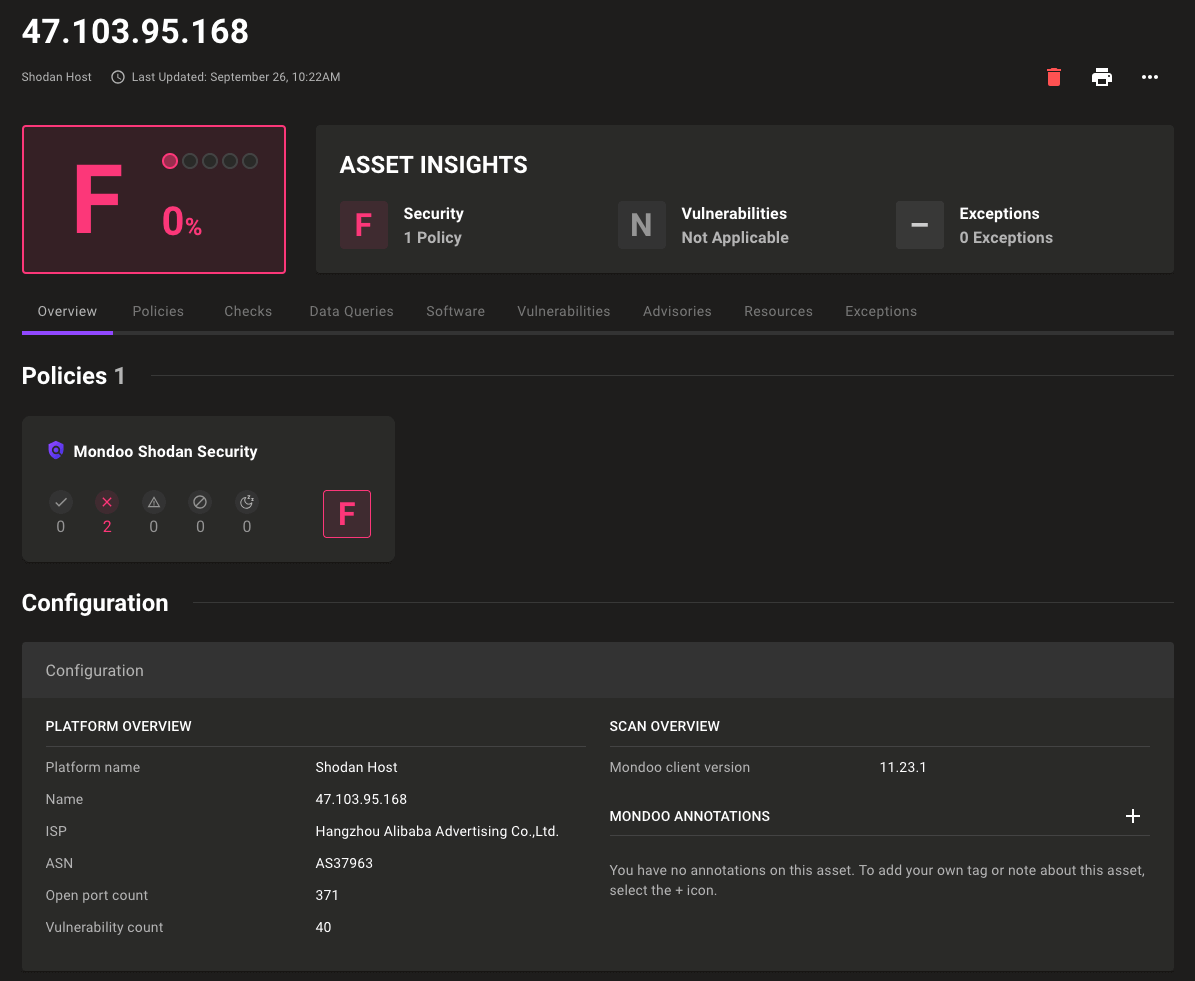Select the Security F badge in Asset Insights
The width and height of the screenshot is (1195, 981).
point(363,225)
